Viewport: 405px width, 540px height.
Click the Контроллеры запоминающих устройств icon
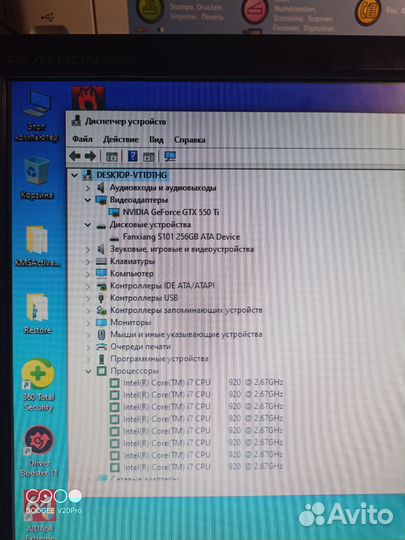point(101,310)
